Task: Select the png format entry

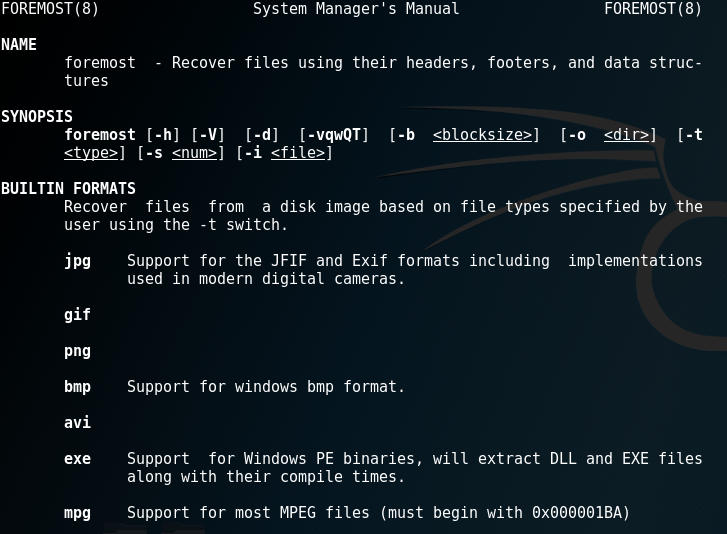Action: click(x=77, y=351)
